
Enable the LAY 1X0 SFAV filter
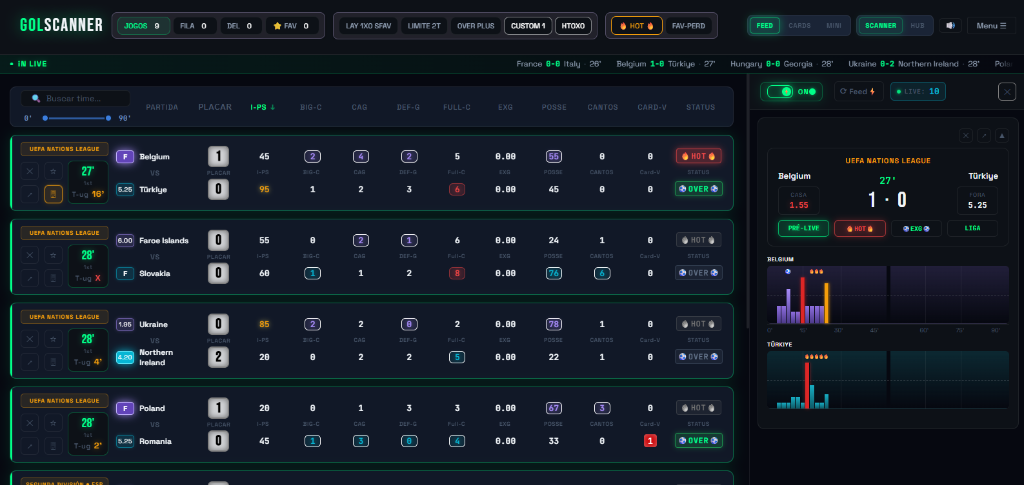tap(368, 26)
